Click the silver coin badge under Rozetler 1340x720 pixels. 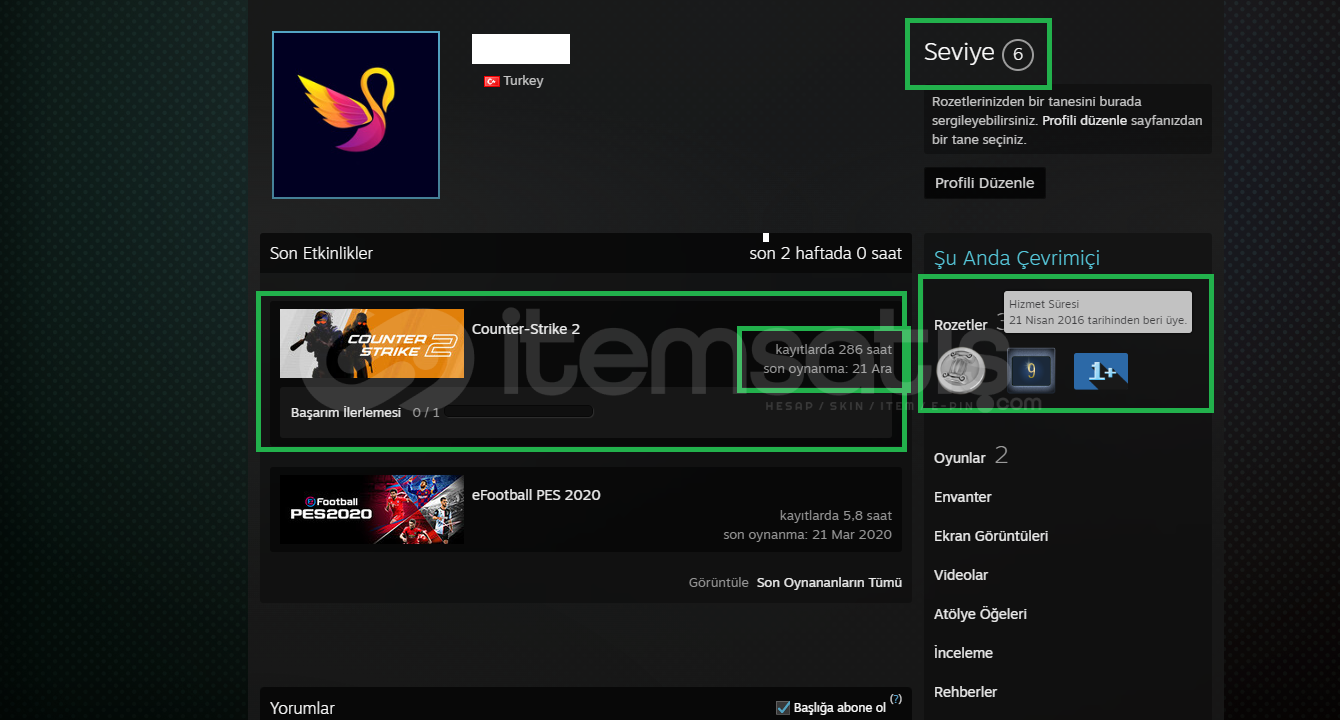[x=961, y=370]
